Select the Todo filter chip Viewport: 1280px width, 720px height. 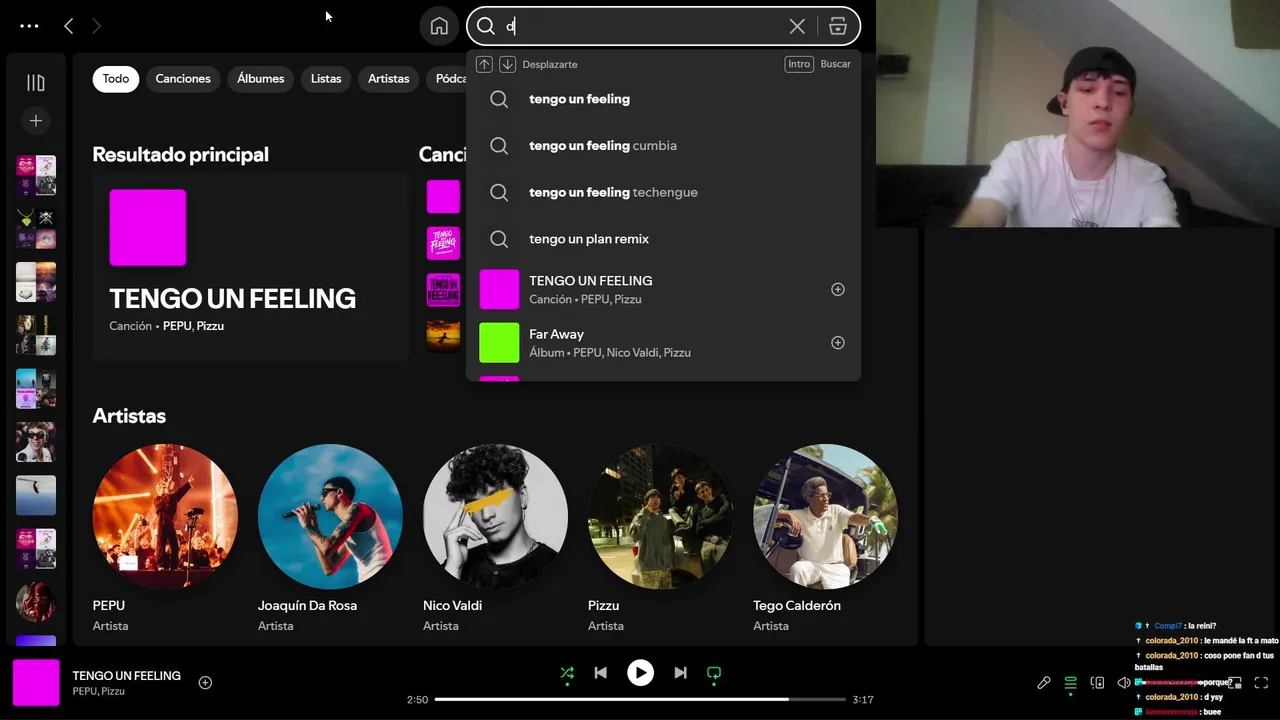pos(116,79)
